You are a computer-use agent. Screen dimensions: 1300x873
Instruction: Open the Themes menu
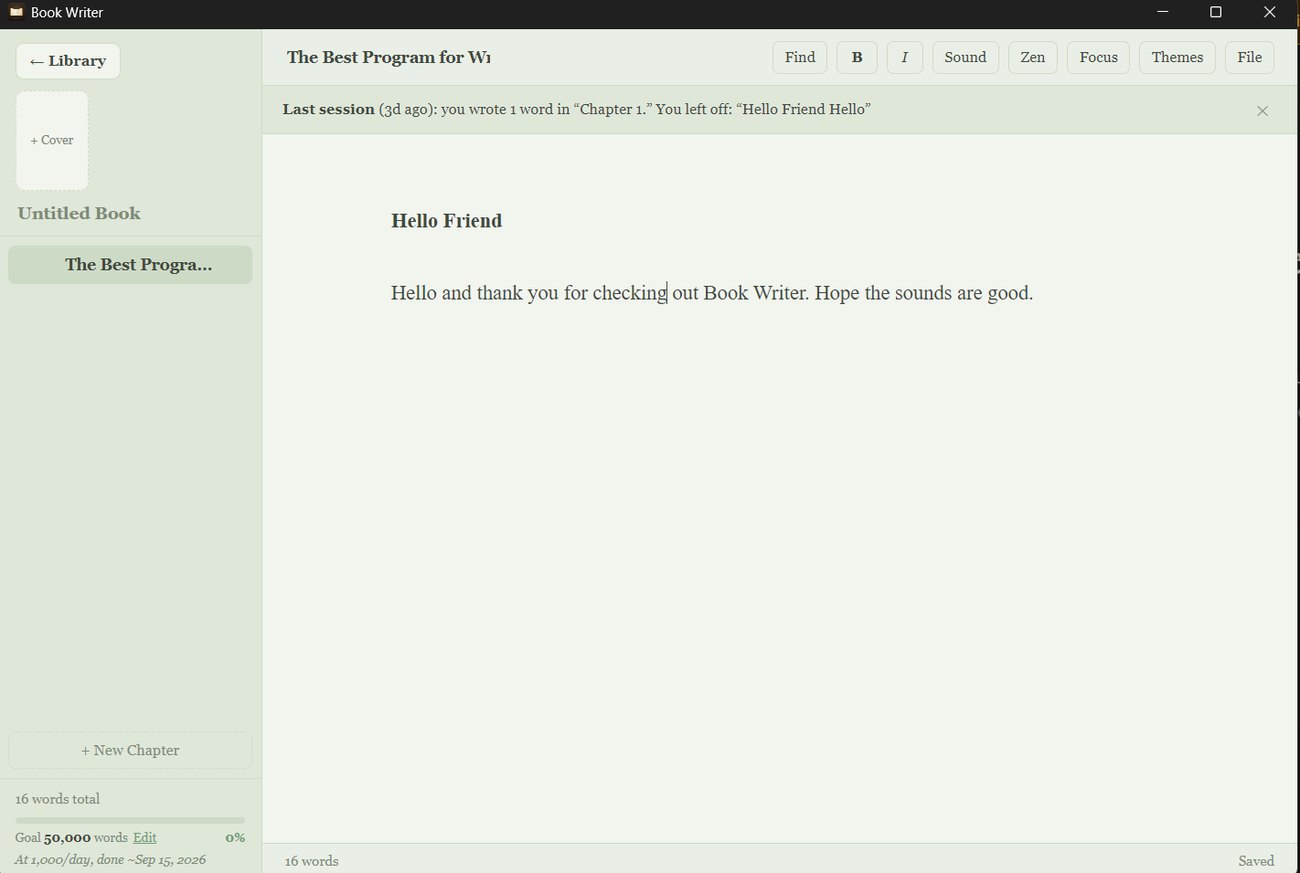1177,57
